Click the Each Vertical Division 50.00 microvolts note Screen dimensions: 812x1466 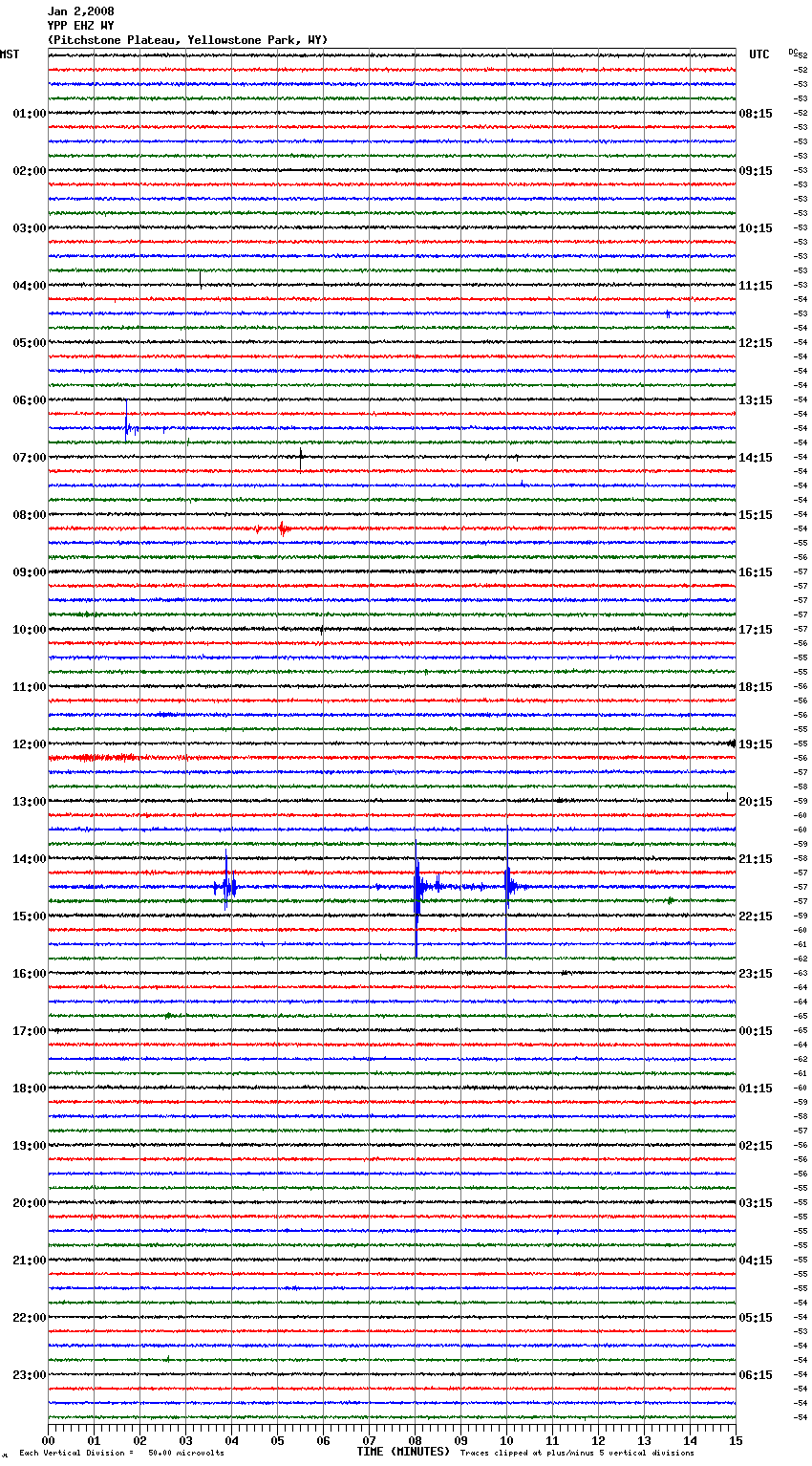click(x=121, y=1454)
